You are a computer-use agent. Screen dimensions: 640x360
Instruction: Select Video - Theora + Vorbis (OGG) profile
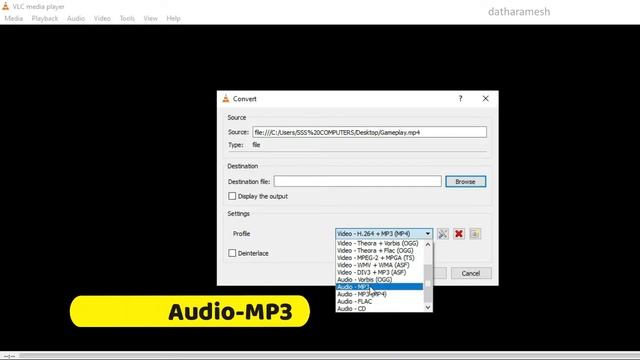coord(380,243)
